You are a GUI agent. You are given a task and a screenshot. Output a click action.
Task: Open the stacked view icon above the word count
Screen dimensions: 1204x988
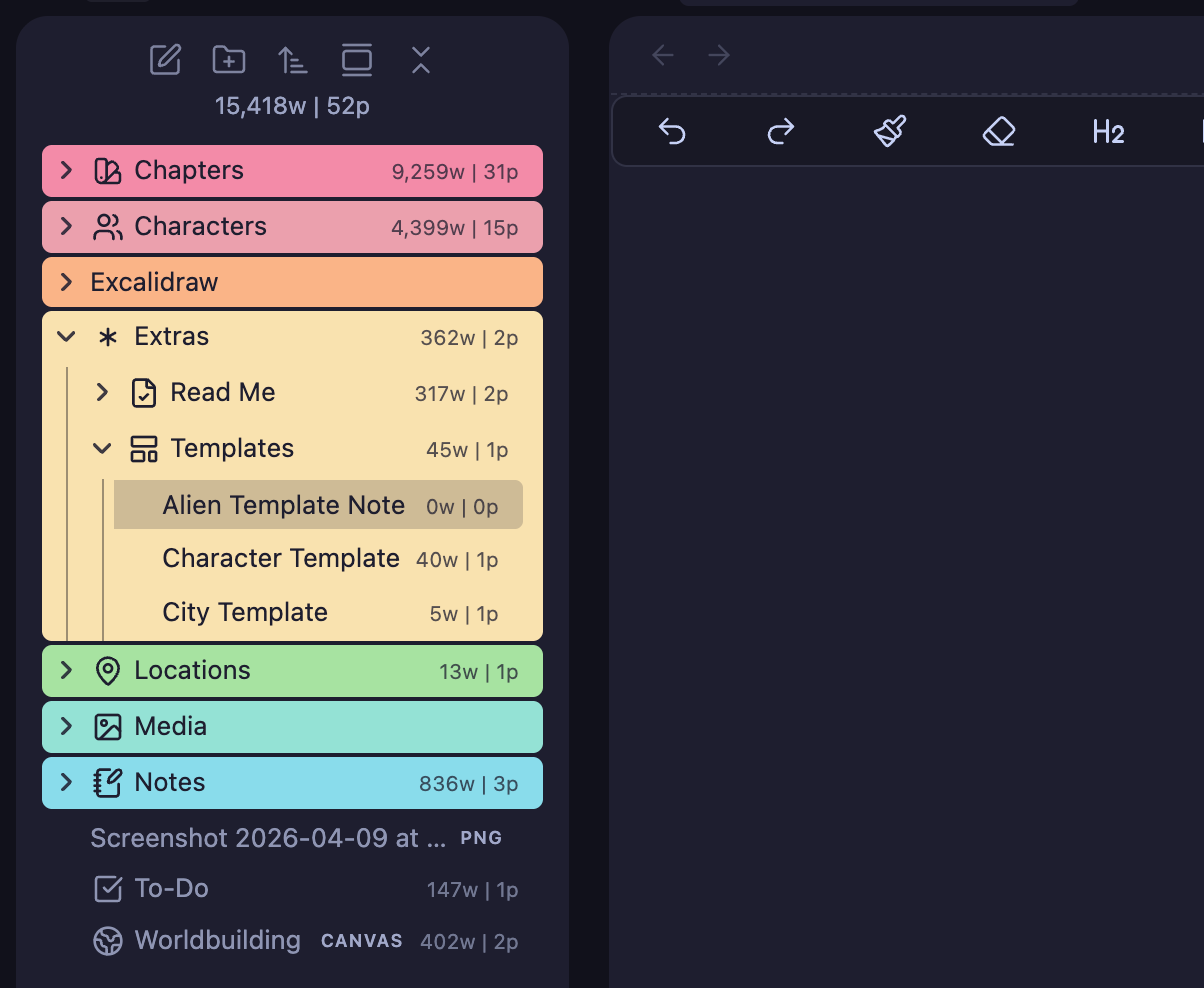356,59
